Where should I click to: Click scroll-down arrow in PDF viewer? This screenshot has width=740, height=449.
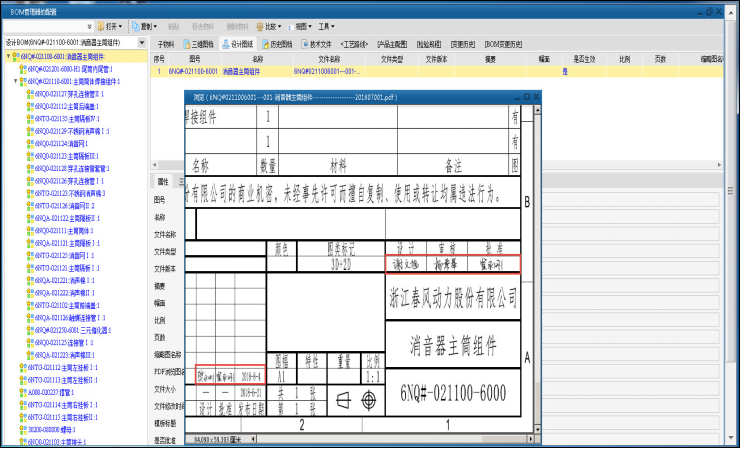(x=537, y=430)
